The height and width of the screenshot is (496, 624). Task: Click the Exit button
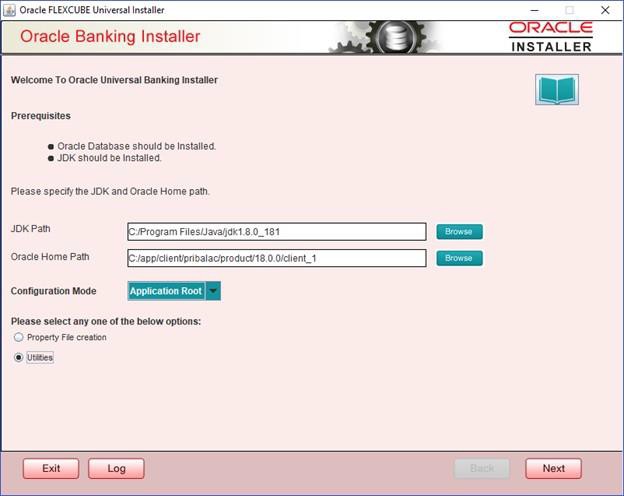[x=51, y=469]
